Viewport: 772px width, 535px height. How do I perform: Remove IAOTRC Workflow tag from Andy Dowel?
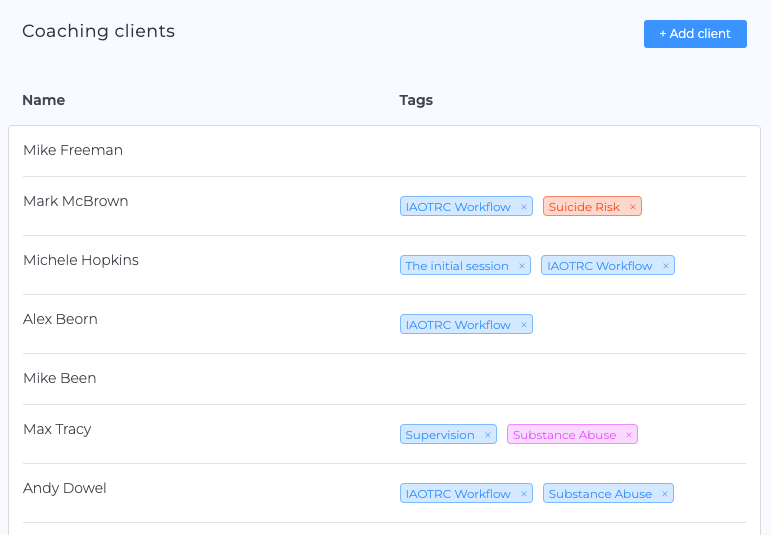pos(524,494)
